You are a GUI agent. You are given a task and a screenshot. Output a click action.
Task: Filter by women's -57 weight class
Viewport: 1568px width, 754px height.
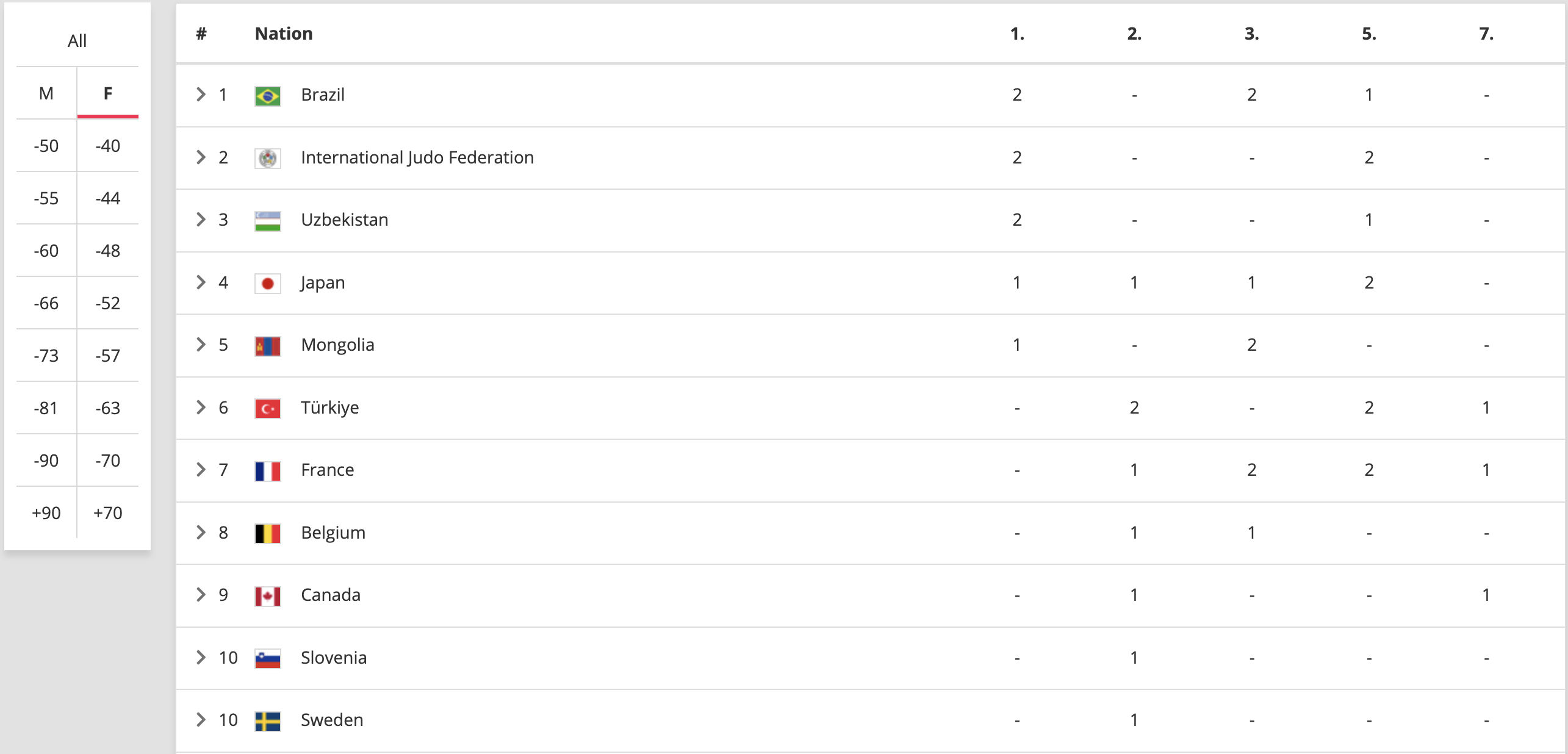click(108, 356)
